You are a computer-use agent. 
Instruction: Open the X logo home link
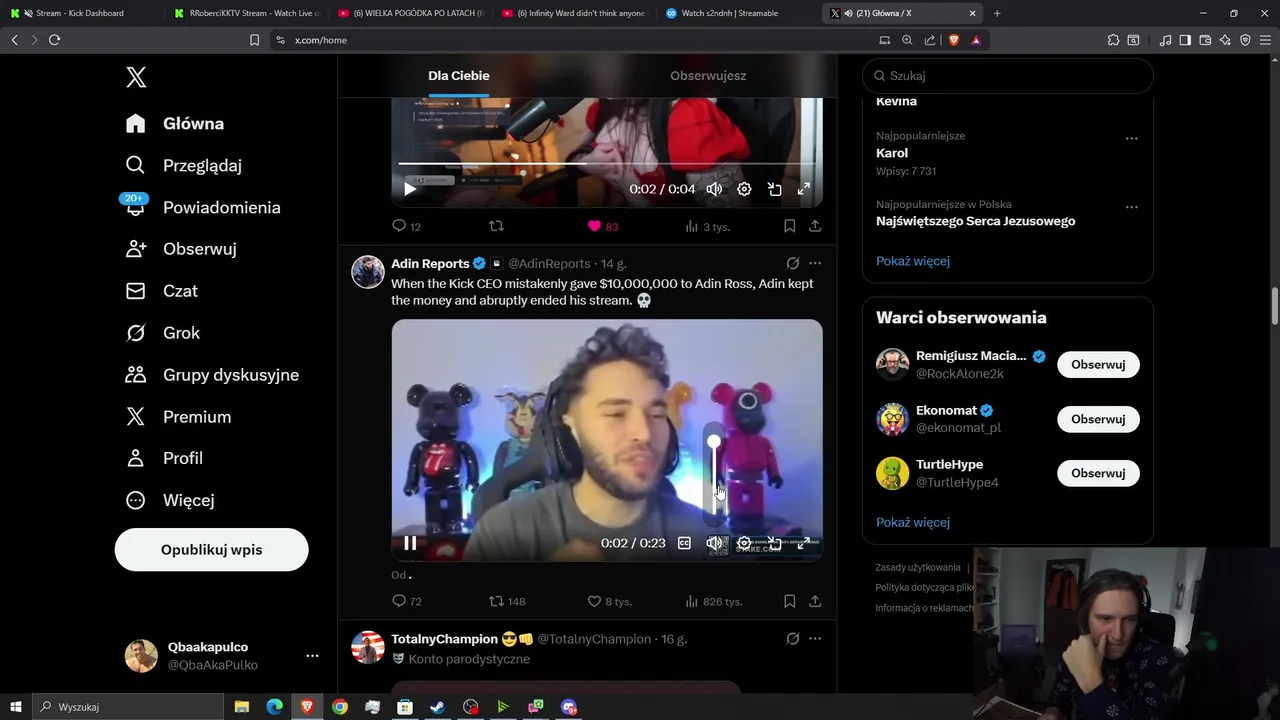click(x=136, y=77)
